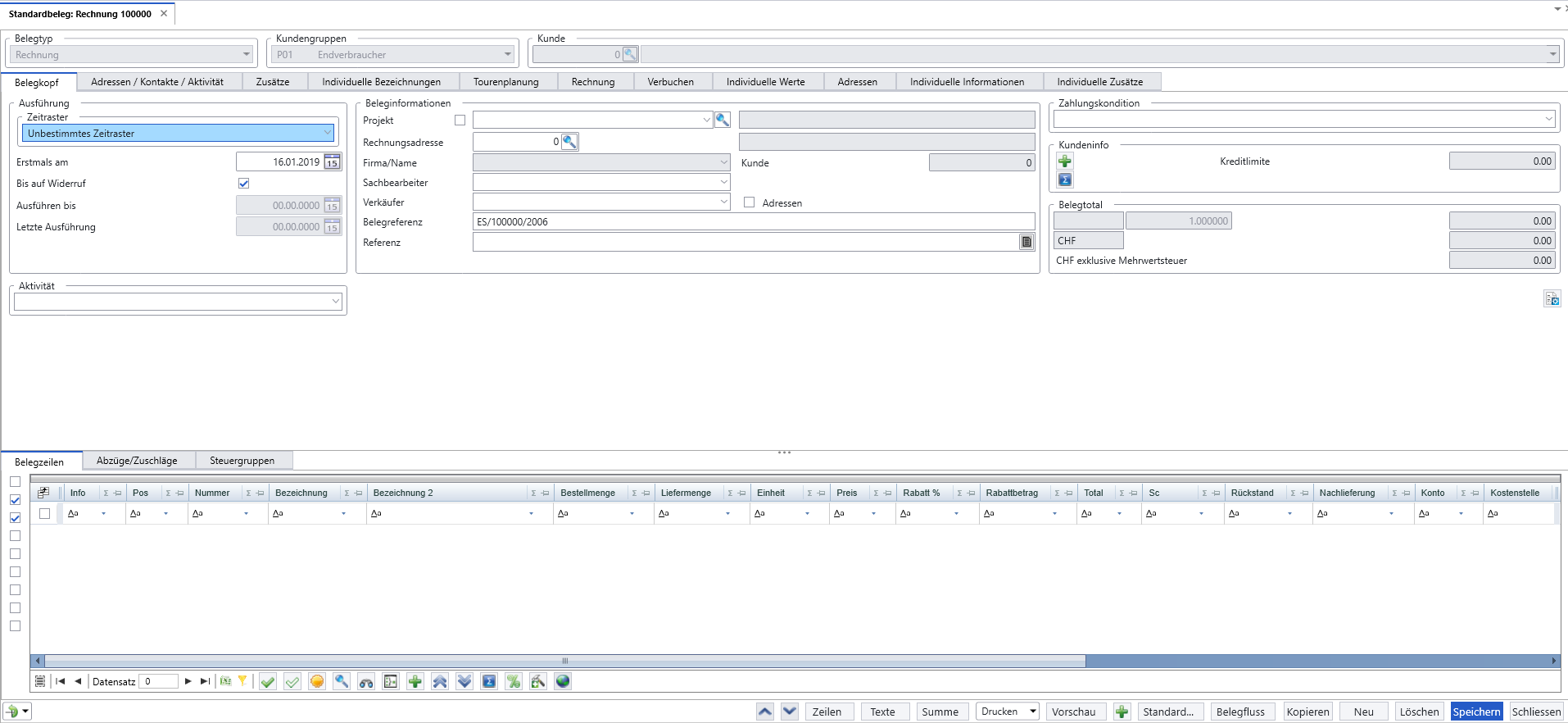1568x723 pixels.
Task: Switch to the Verbuchen tab
Action: pos(670,82)
